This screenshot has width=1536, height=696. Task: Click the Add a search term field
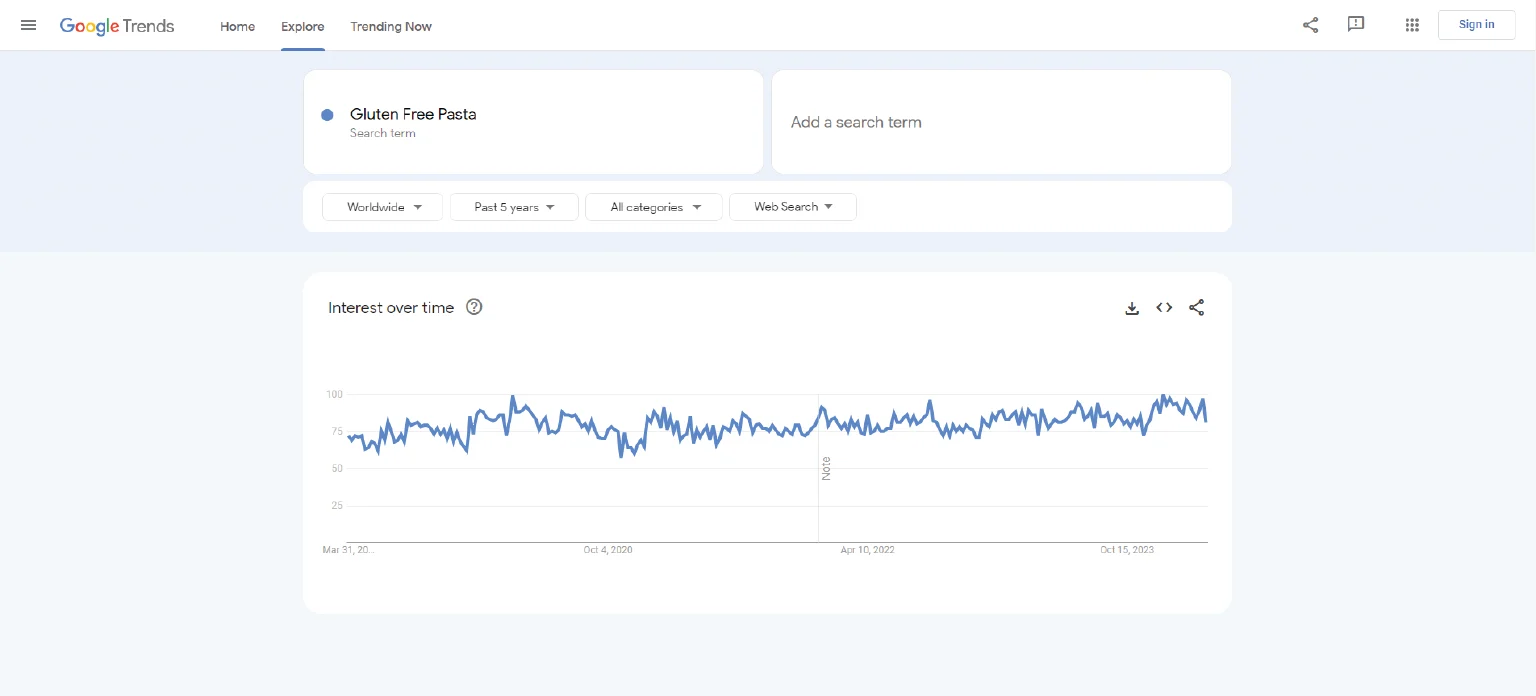[1000, 122]
